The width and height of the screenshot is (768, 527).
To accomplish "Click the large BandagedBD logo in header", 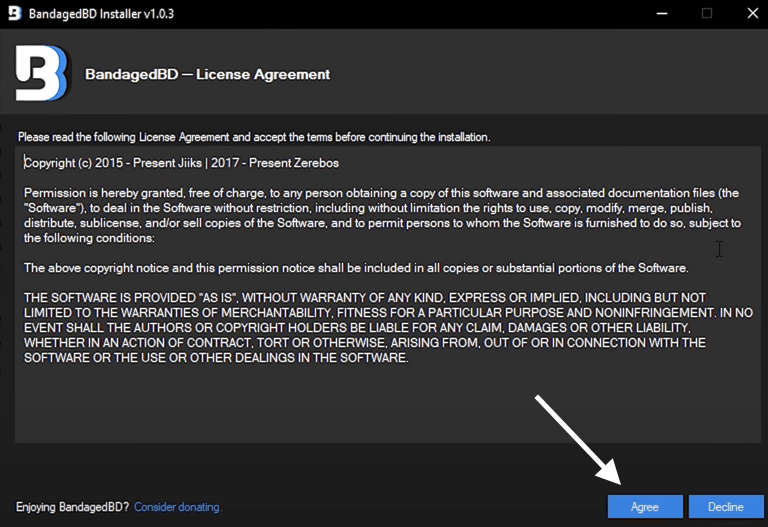I will [x=42, y=74].
